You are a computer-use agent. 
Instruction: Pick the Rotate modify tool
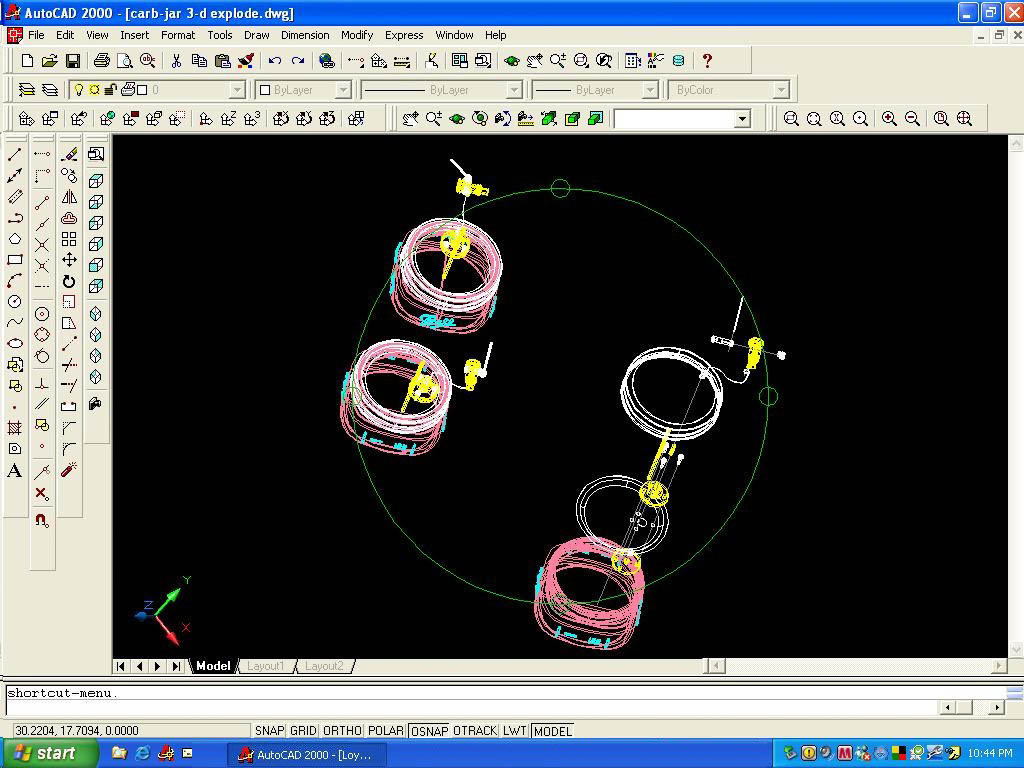69,281
